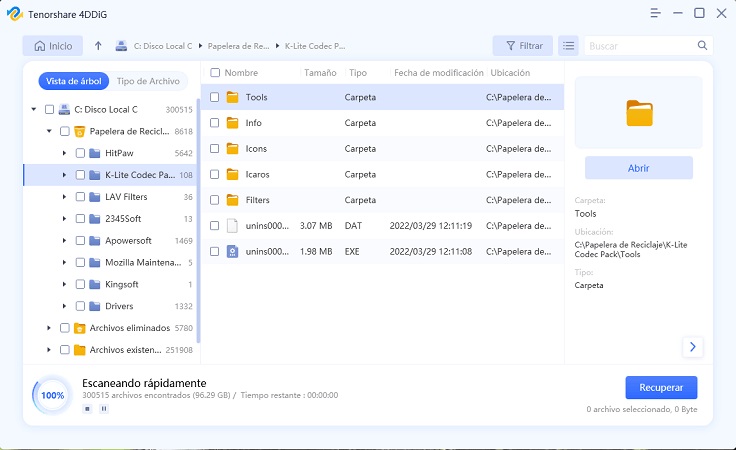Stop the scan with the stop icon
Viewport: 736px width, 450px height.
pyautogui.click(x=87, y=408)
